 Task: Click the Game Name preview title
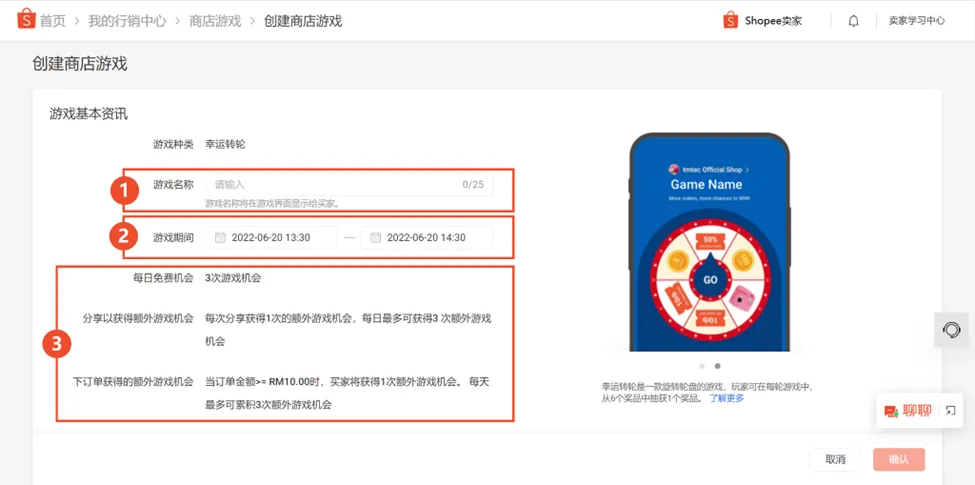[706, 185]
